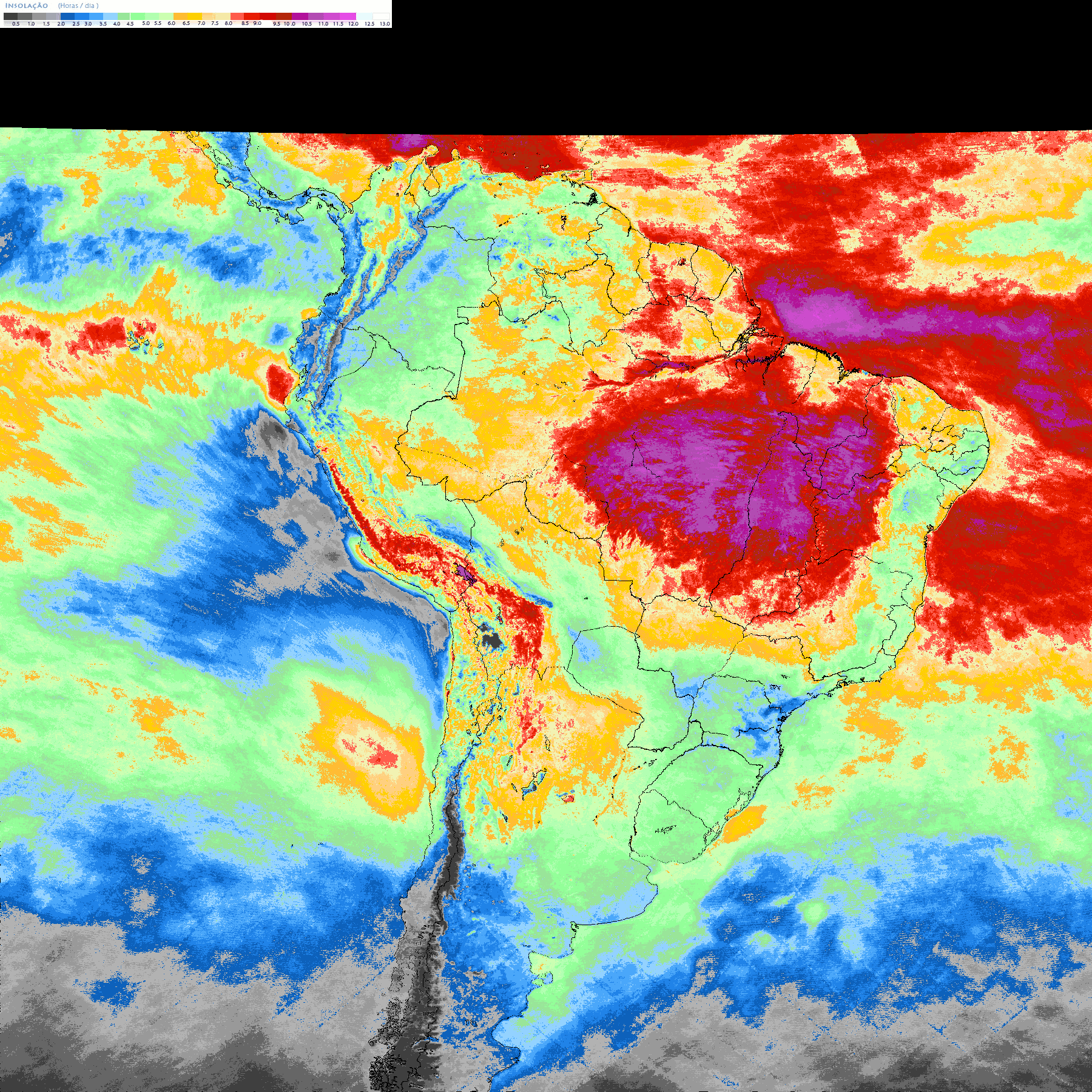Pick the dark blue legend swatch
This screenshot has height=1092, width=1092.
[x=67, y=16]
